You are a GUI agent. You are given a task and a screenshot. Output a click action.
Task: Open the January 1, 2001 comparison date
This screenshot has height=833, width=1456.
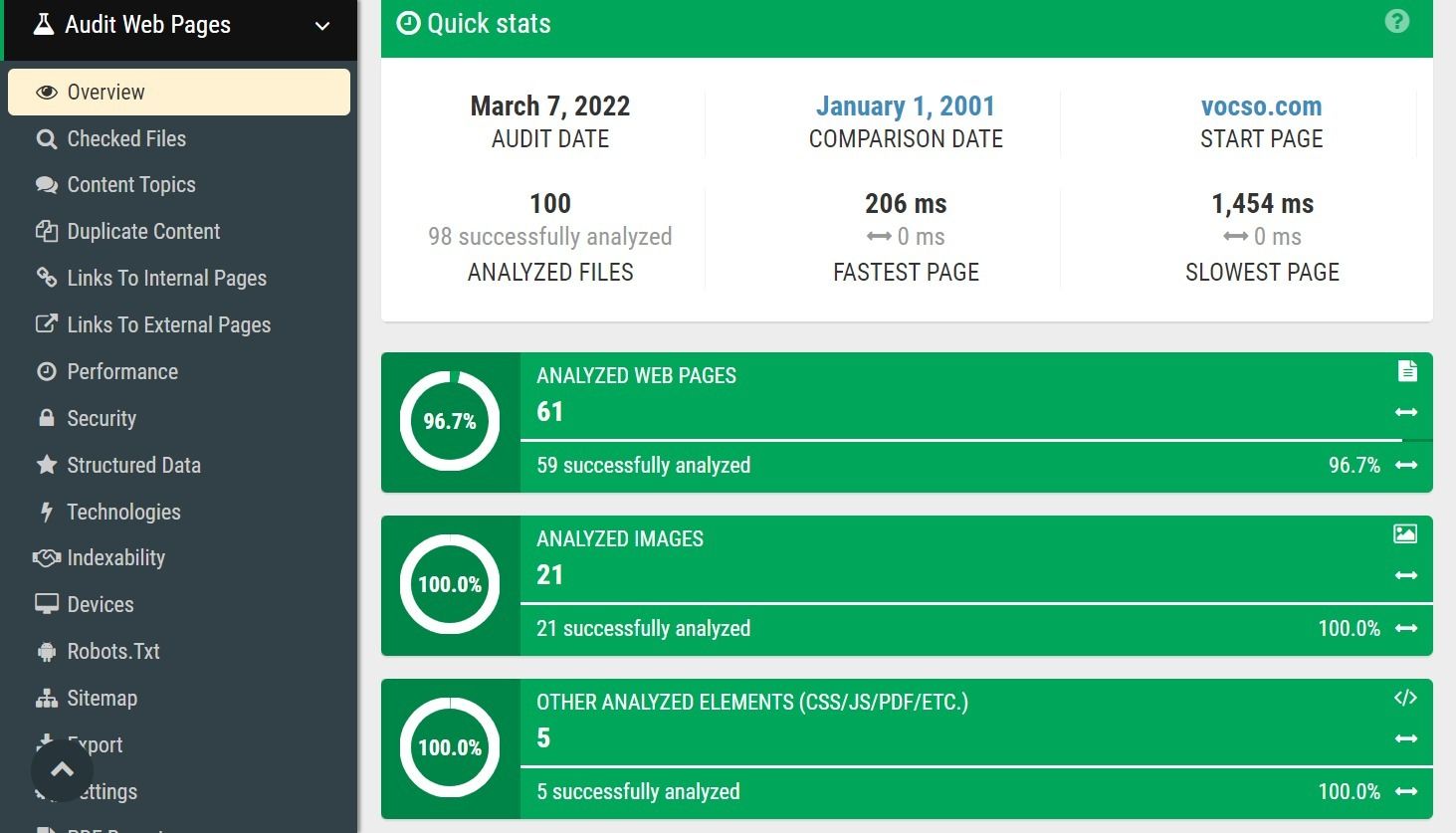tap(906, 106)
